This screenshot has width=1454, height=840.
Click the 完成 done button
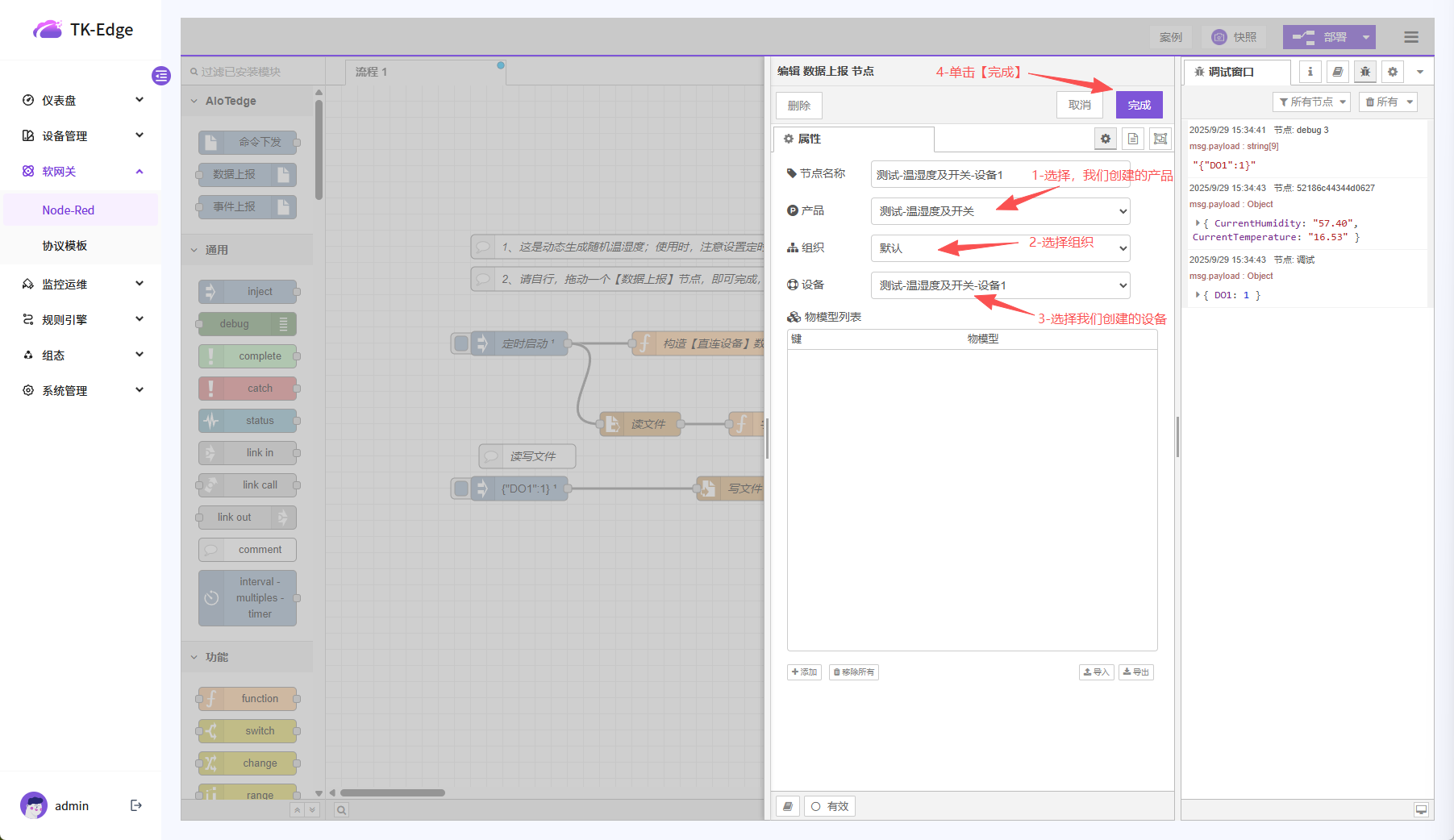coord(1139,105)
